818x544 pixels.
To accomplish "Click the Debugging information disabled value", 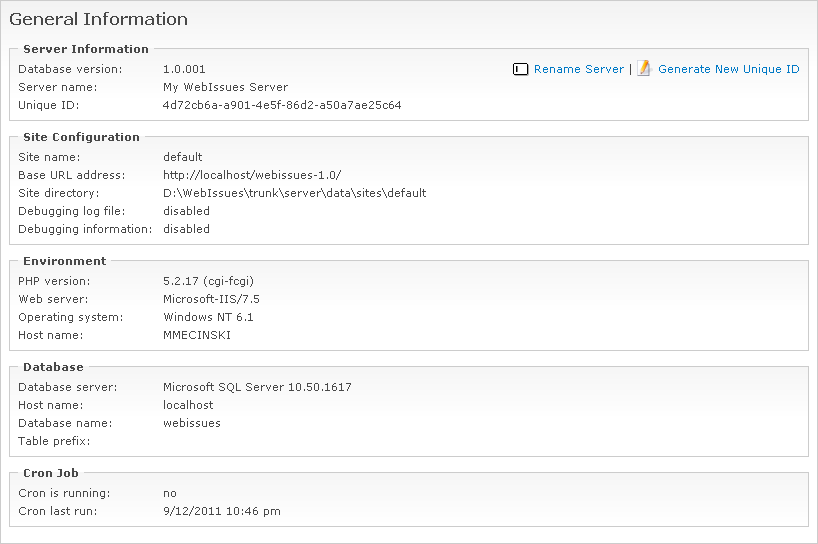I will (186, 229).
